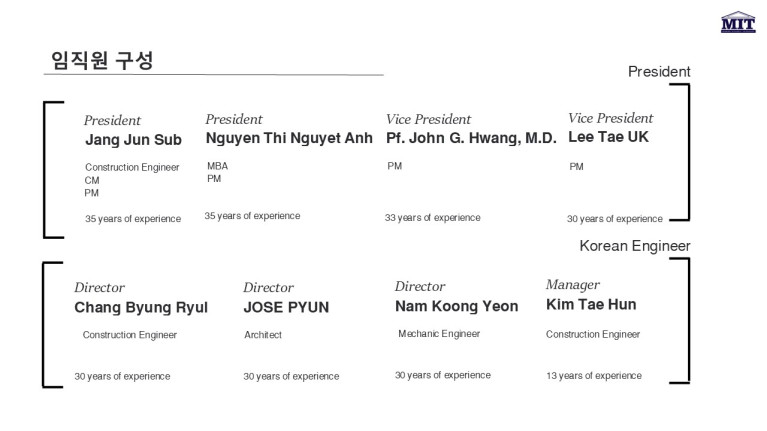The height and width of the screenshot is (431, 767).
Task: Select the Architect role text
Action: 263,335
